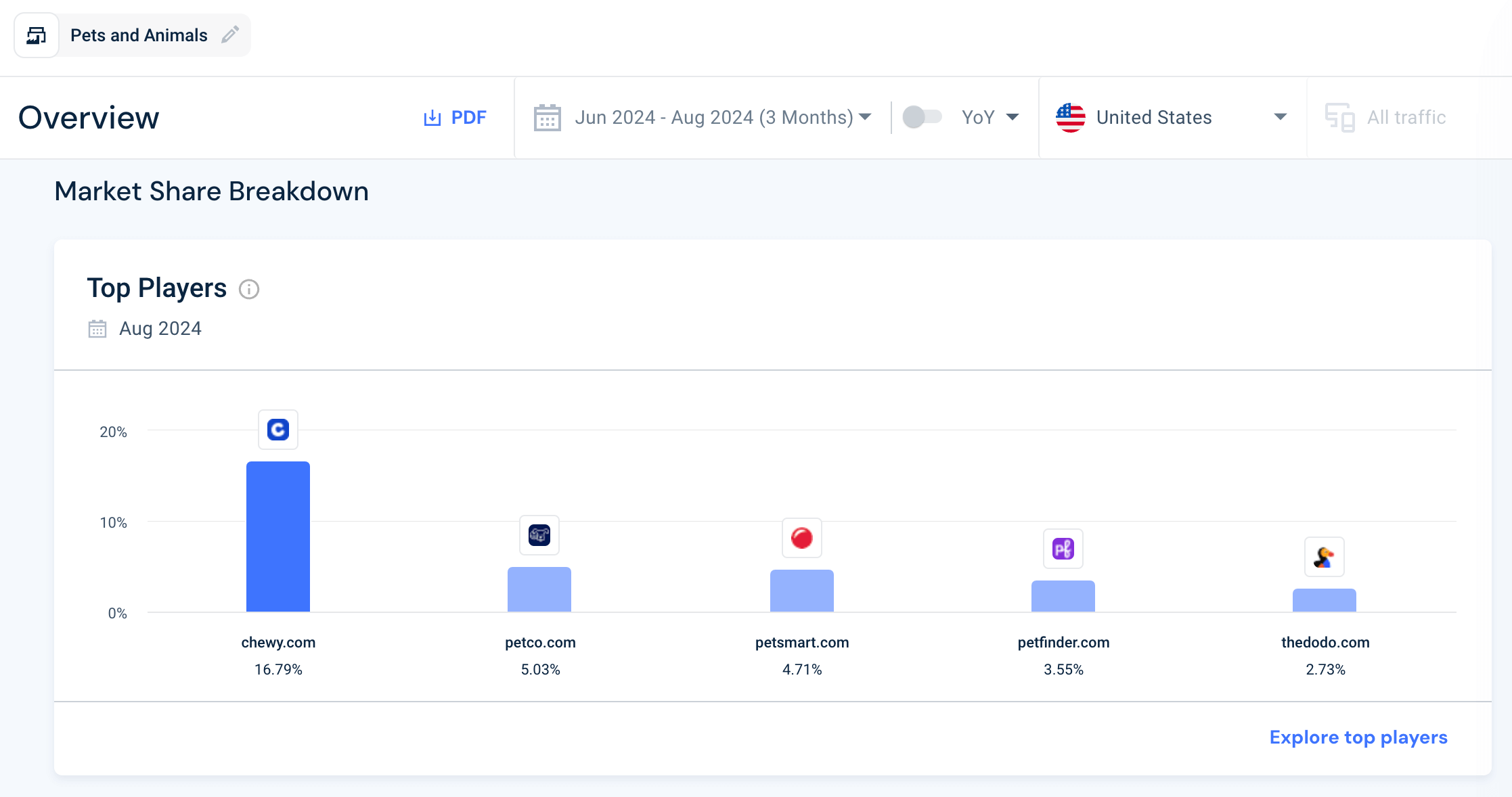Image resolution: width=1512 pixels, height=797 pixels.
Task: Switch to the Overview section header
Action: tap(89, 116)
